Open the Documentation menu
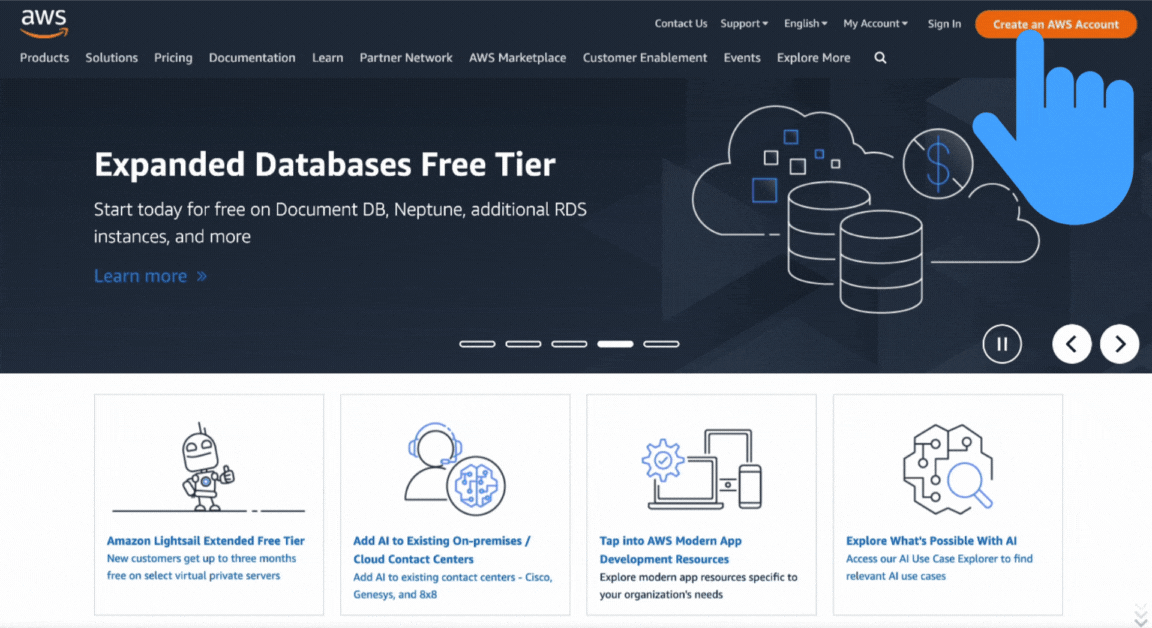 click(251, 57)
